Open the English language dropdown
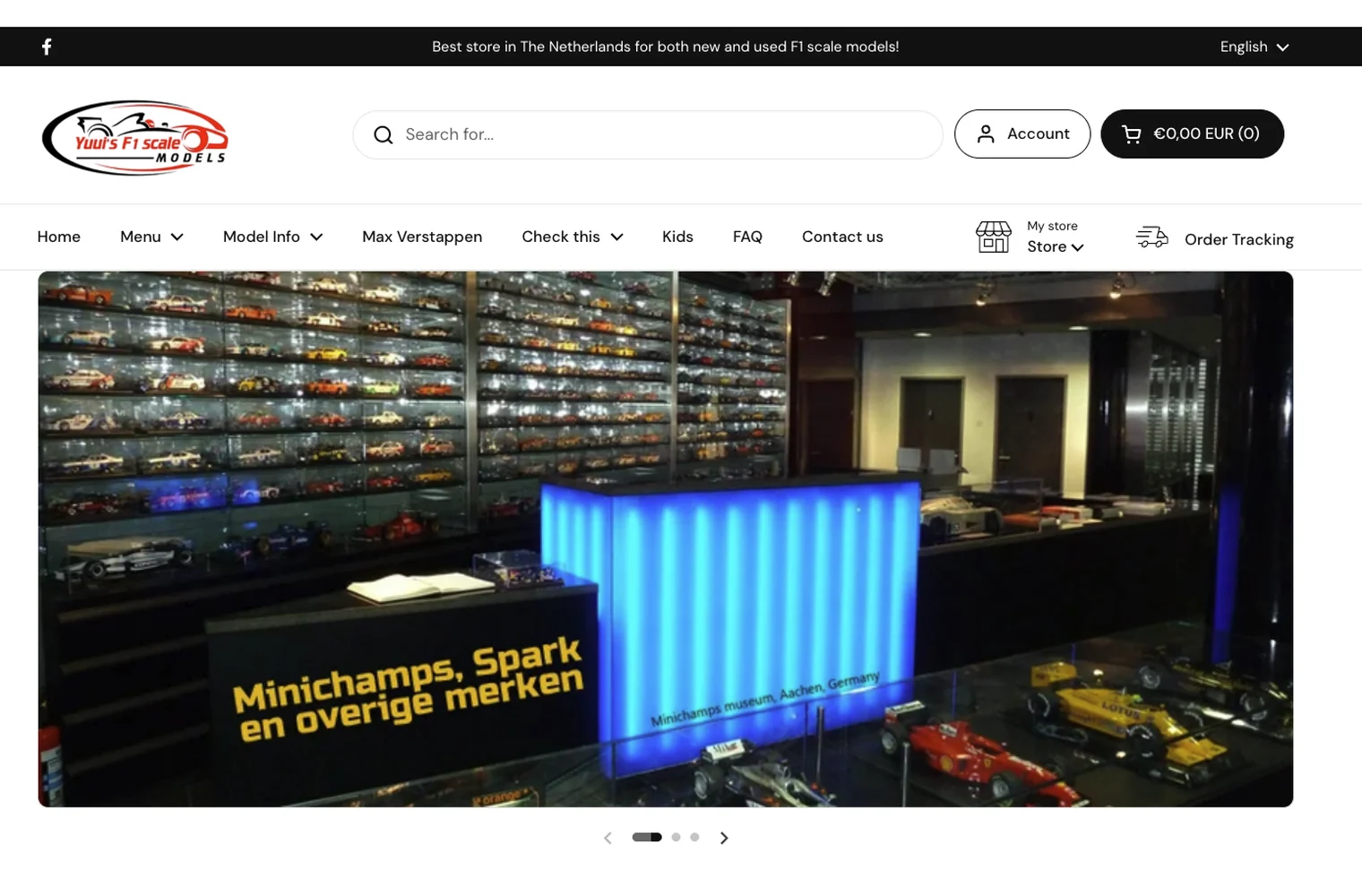Screen dimensions: 1362x896 pyautogui.click(x=1254, y=47)
